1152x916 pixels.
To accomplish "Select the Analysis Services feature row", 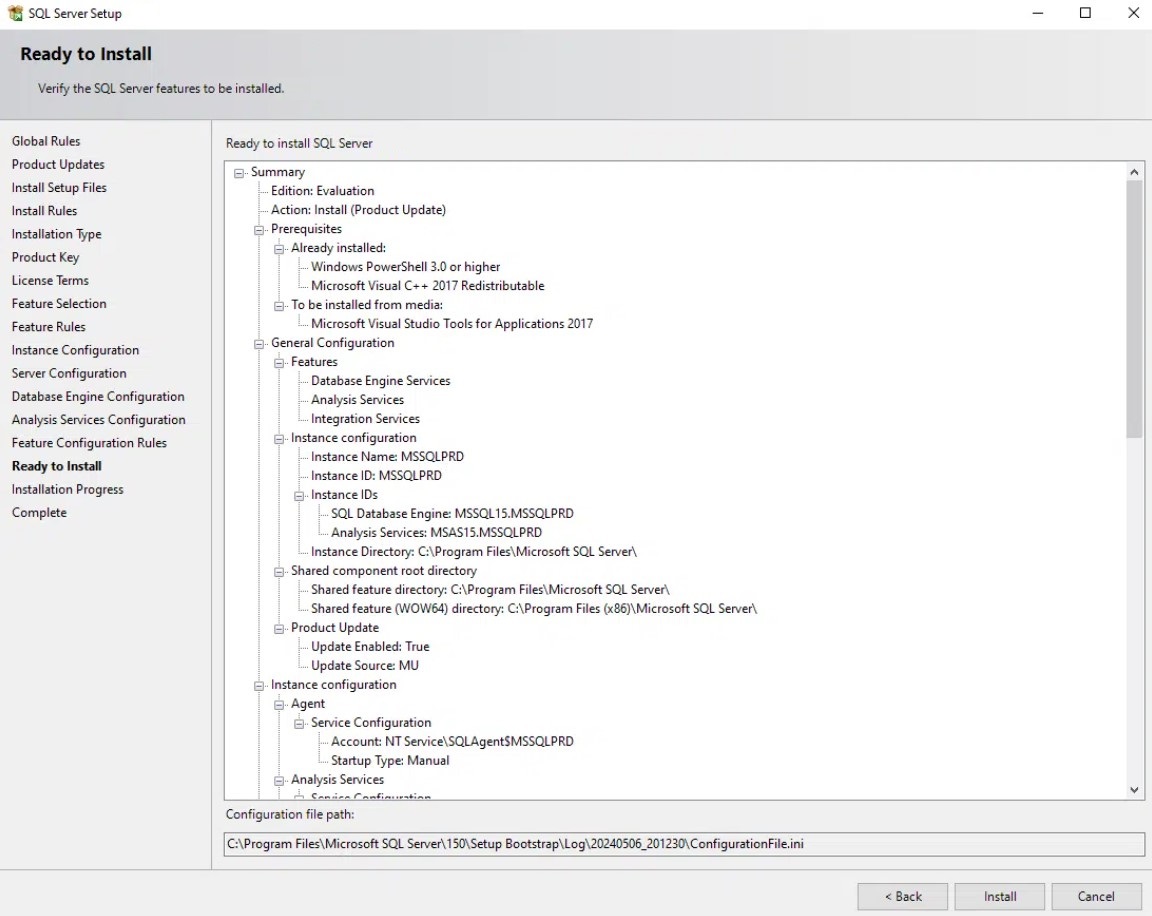I will 357,400.
